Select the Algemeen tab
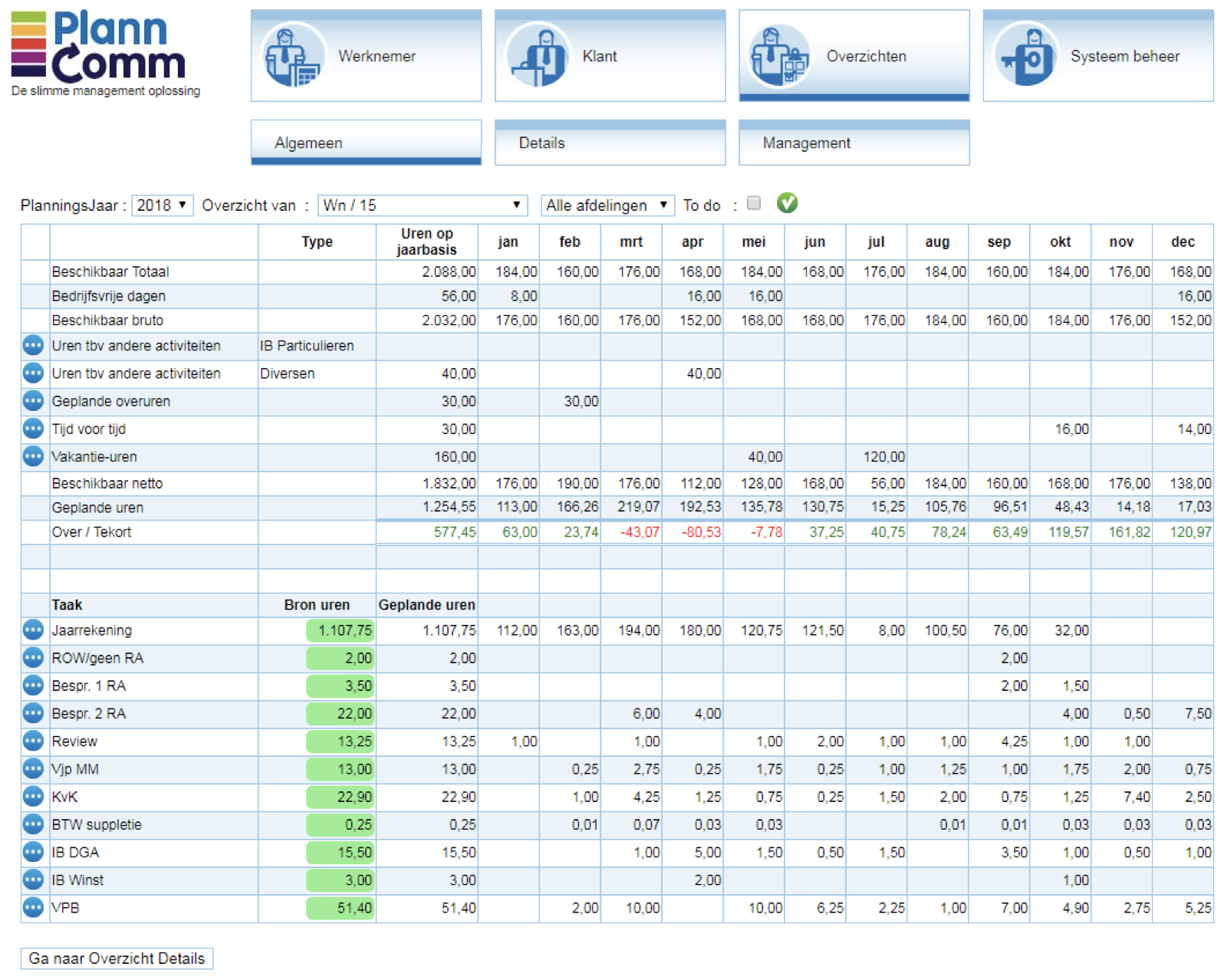Image resolution: width=1224 pixels, height=980 pixels. click(x=366, y=143)
